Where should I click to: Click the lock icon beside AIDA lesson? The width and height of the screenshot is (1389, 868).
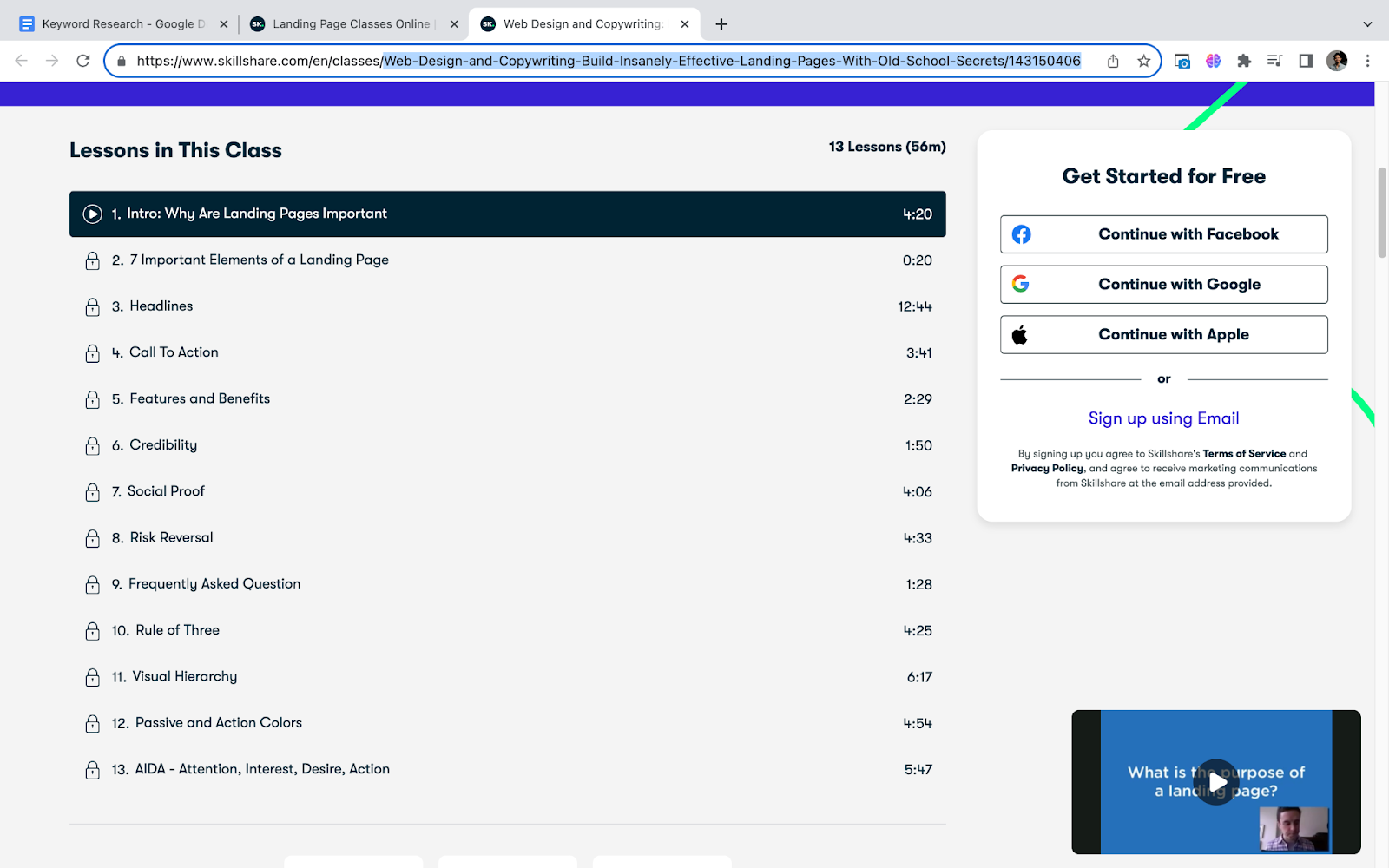click(93, 770)
